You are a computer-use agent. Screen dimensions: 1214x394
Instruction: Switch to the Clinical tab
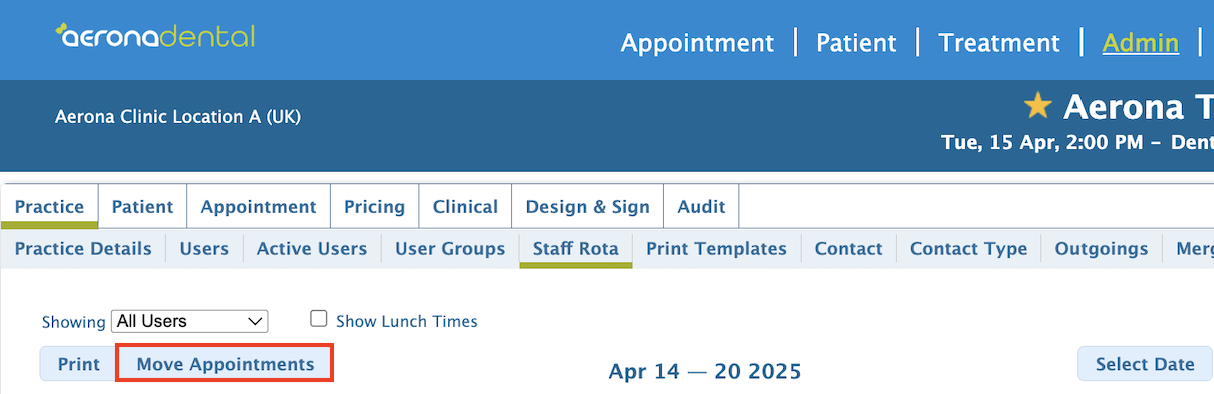pyautogui.click(x=465, y=207)
